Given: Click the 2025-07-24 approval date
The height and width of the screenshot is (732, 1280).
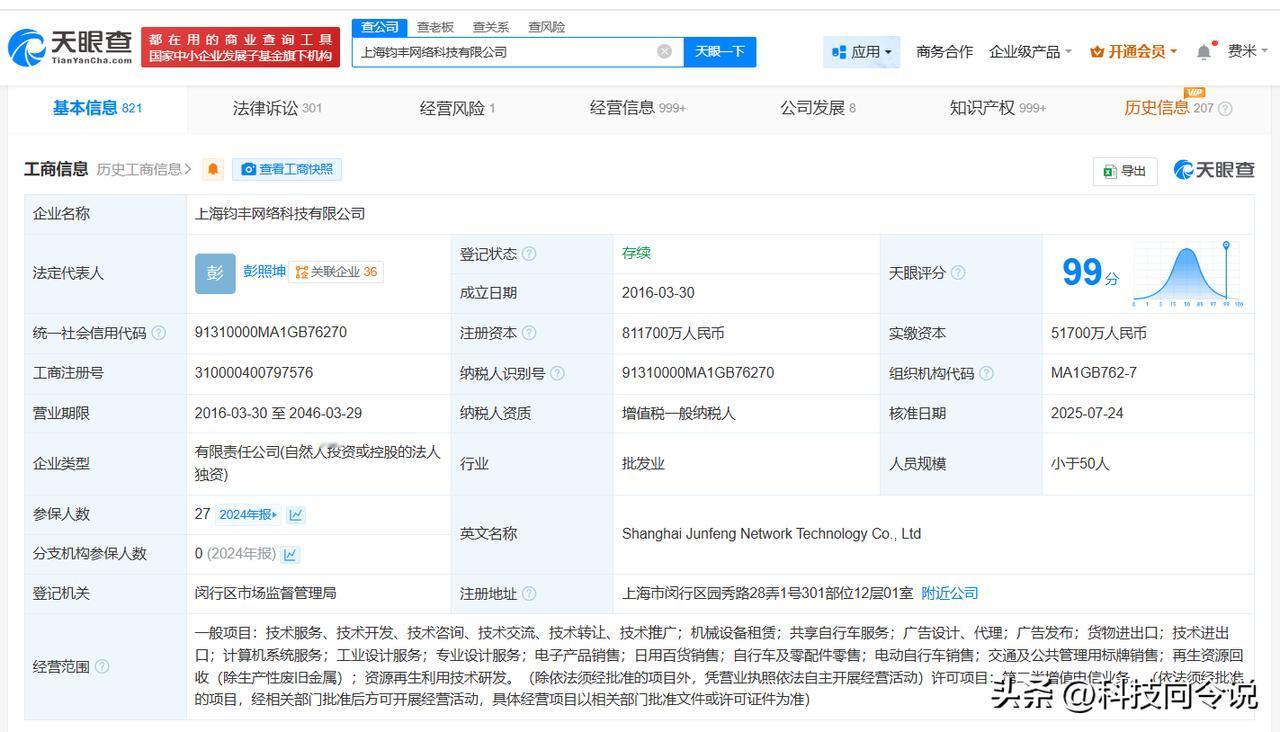Looking at the screenshot, I should [1087, 412].
